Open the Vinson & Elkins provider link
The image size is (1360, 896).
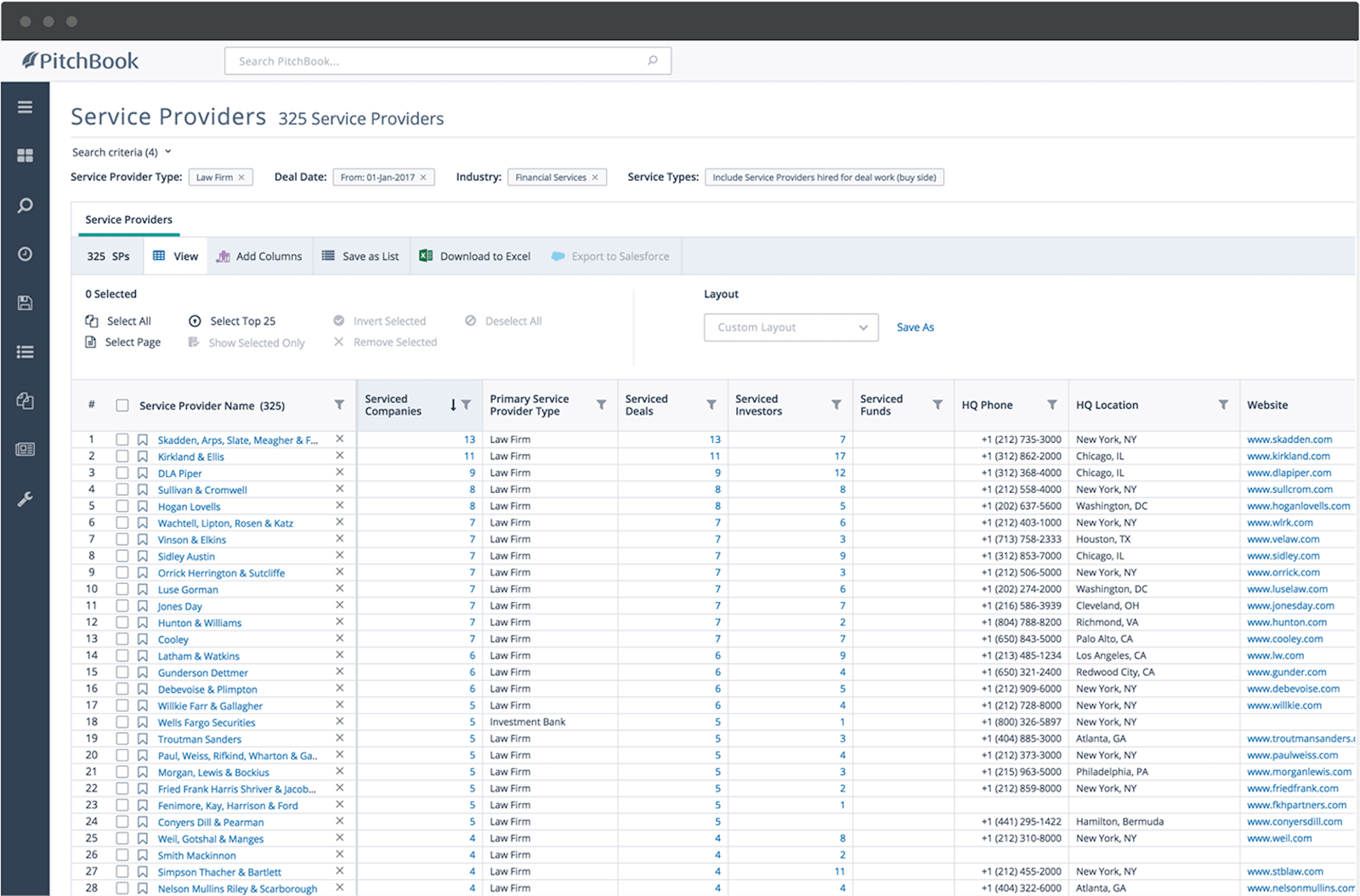(192, 540)
